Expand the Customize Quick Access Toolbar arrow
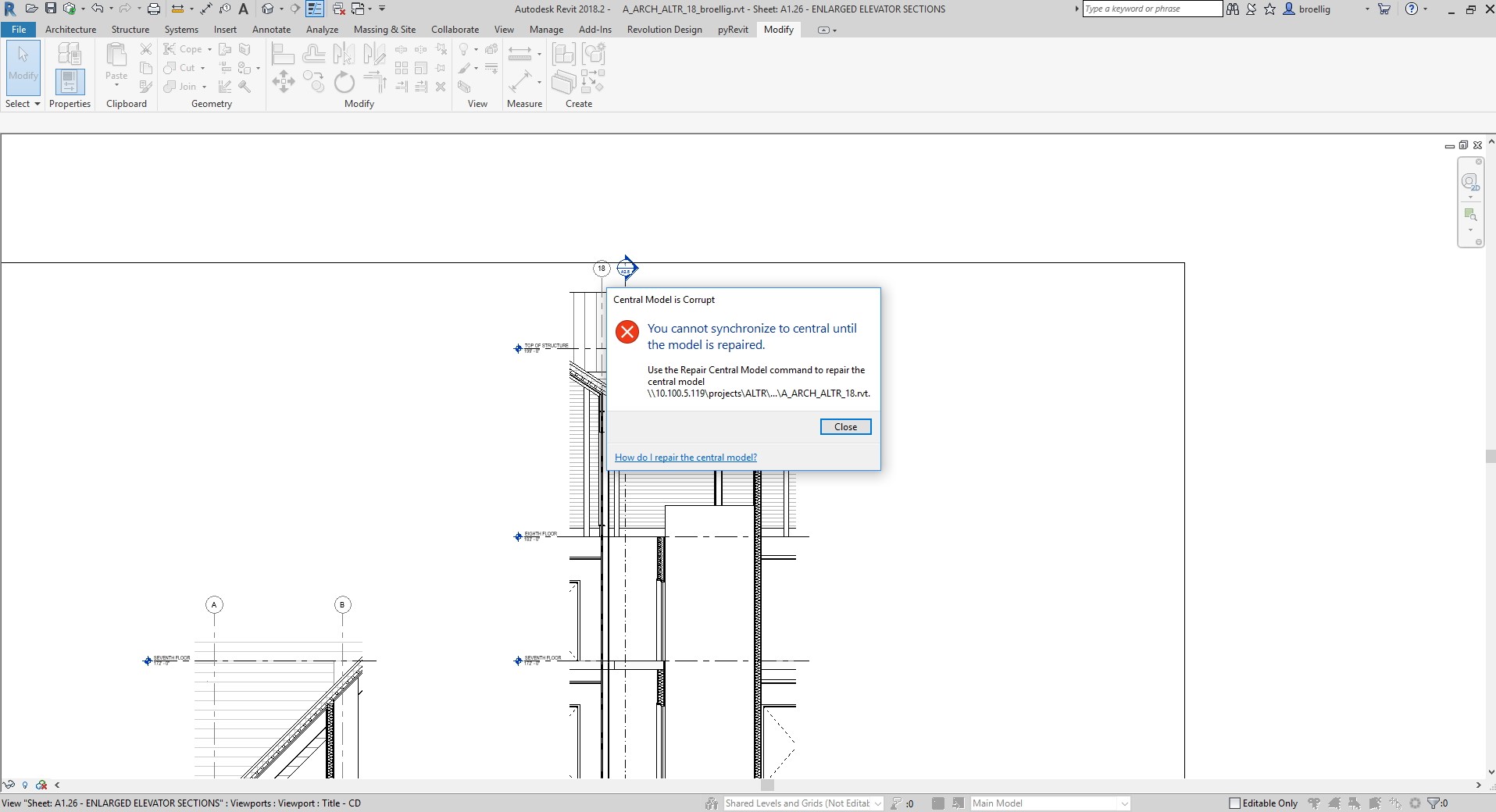This screenshot has width=1496, height=812. [382, 9]
